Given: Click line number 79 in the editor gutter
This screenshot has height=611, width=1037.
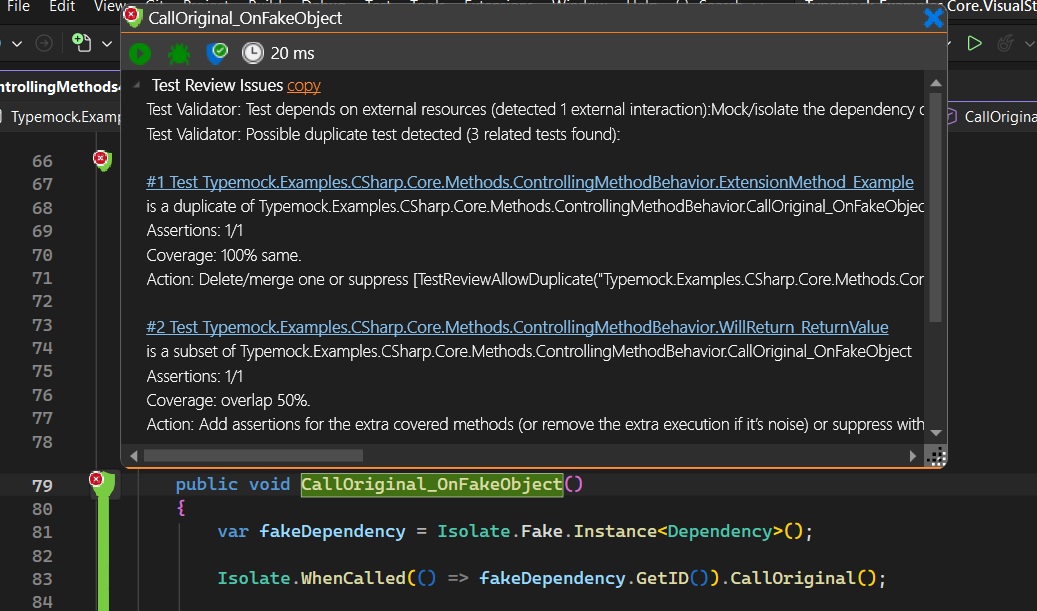Looking at the screenshot, I should point(42,485).
